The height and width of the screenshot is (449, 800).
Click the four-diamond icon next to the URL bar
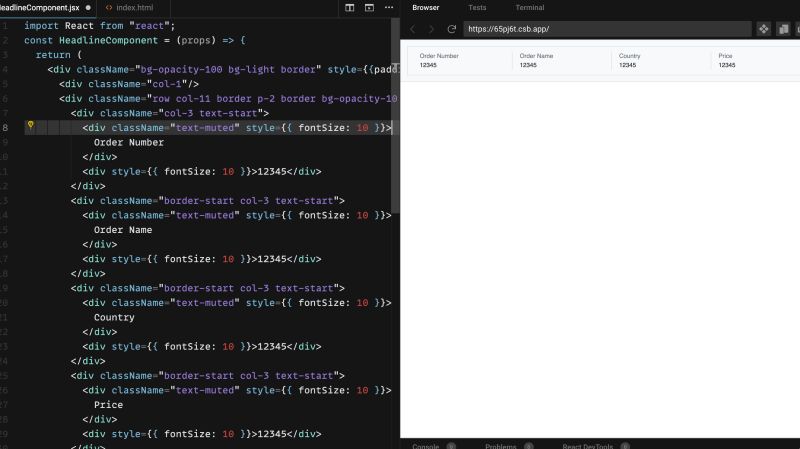pos(763,29)
